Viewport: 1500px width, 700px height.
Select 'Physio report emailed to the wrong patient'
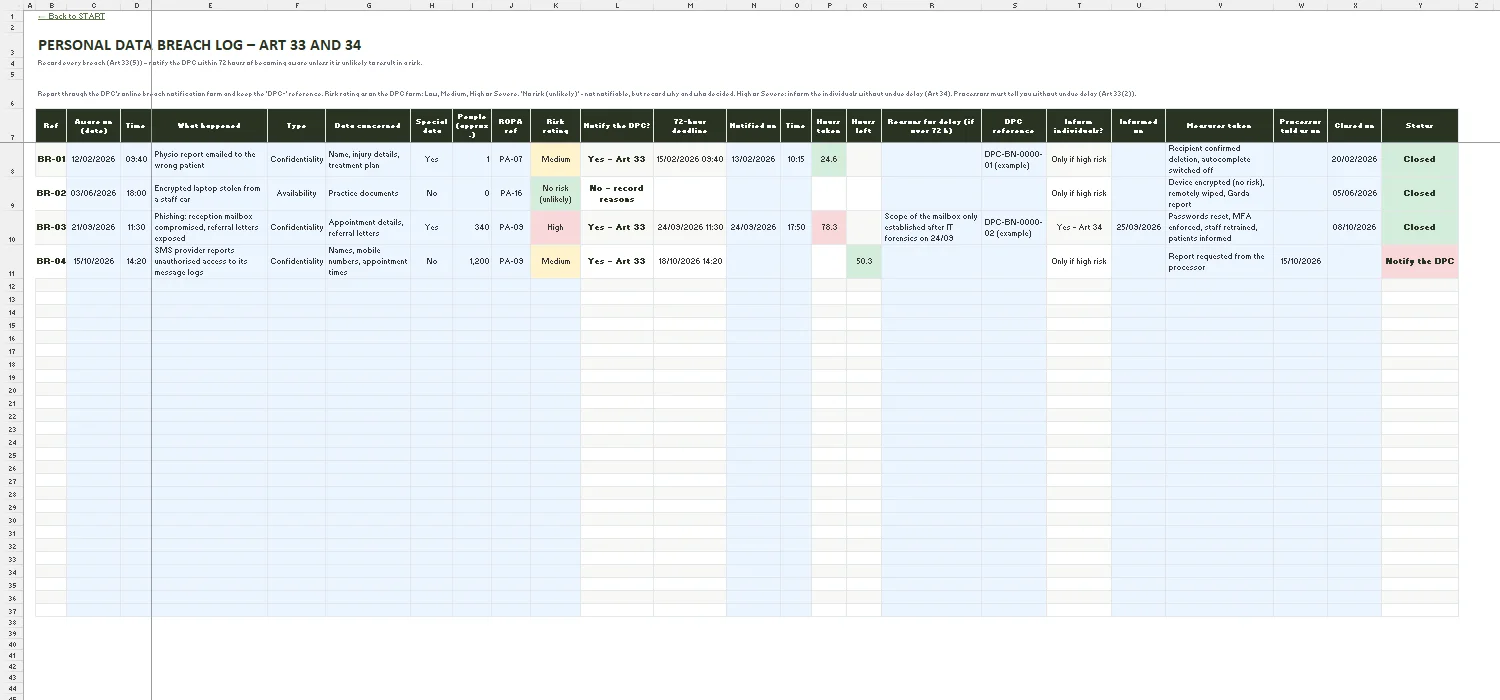point(209,159)
